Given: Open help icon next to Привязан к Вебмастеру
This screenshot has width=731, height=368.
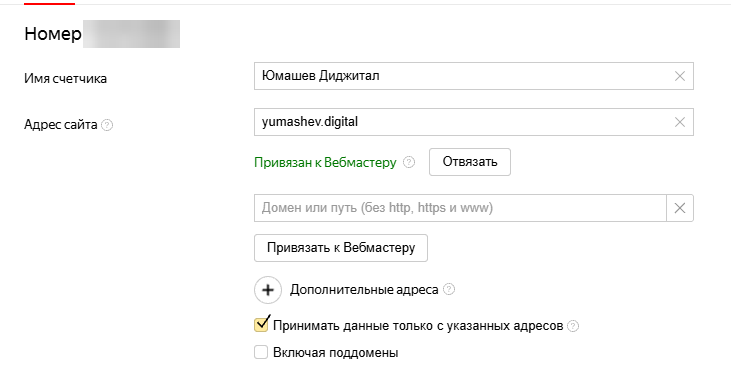Looking at the screenshot, I should click(x=409, y=162).
